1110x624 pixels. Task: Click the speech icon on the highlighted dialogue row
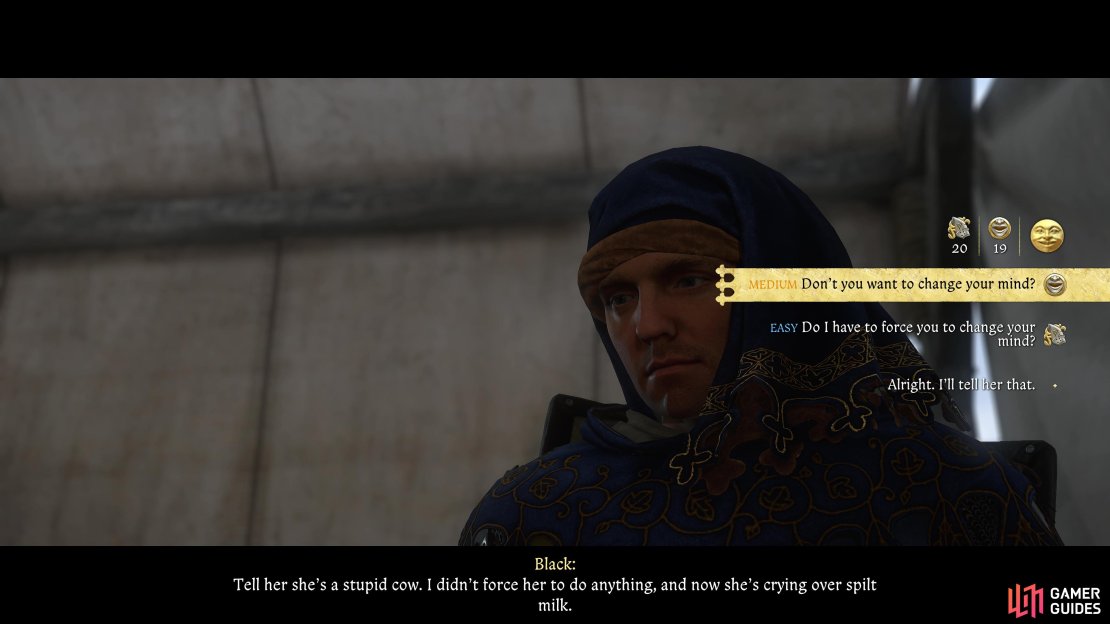click(1055, 284)
